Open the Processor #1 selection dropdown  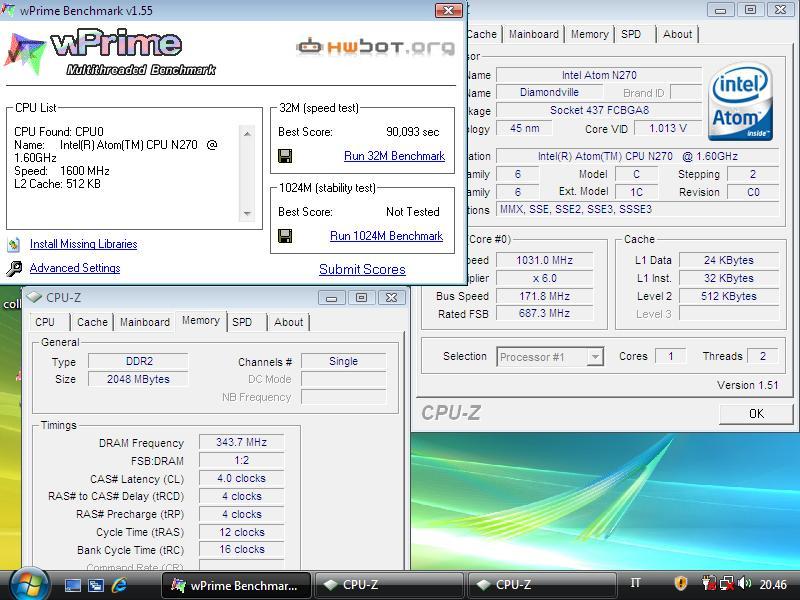[550, 357]
